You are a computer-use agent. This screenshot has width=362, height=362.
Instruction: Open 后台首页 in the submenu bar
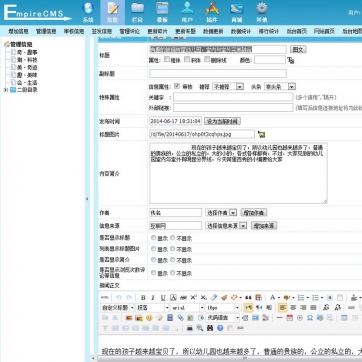(x=297, y=31)
